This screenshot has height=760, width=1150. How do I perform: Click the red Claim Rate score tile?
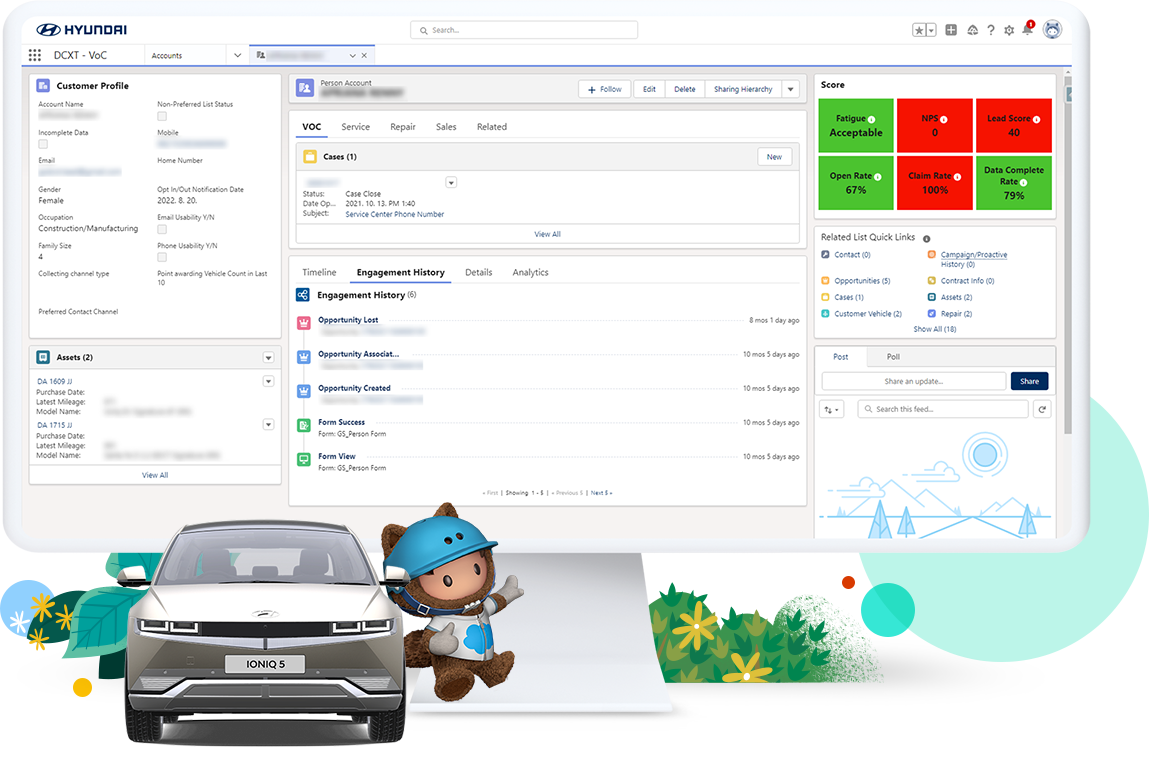click(x=934, y=182)
